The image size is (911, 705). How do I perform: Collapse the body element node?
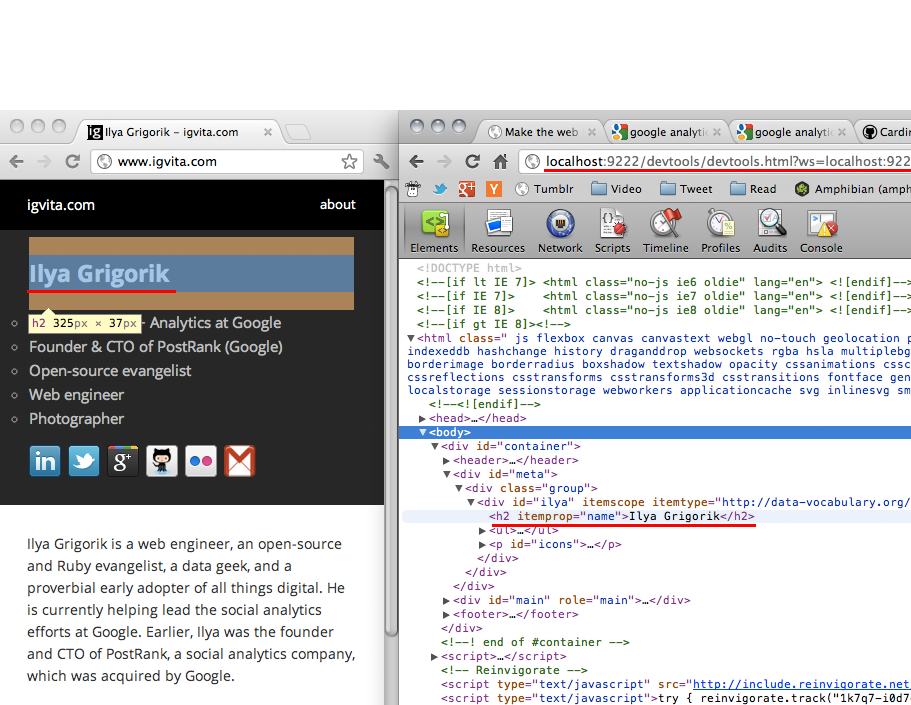[423, 432]
